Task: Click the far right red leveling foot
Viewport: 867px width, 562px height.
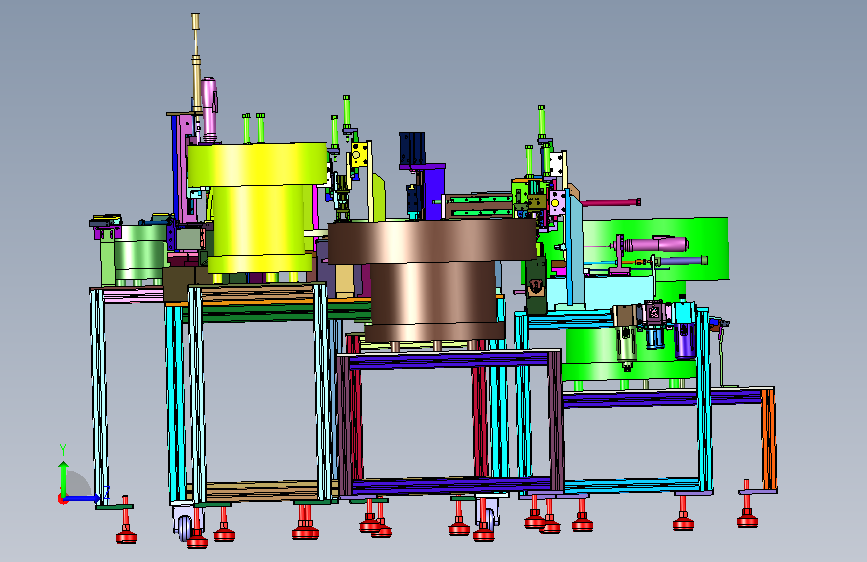Action: [x=747, y=512]
